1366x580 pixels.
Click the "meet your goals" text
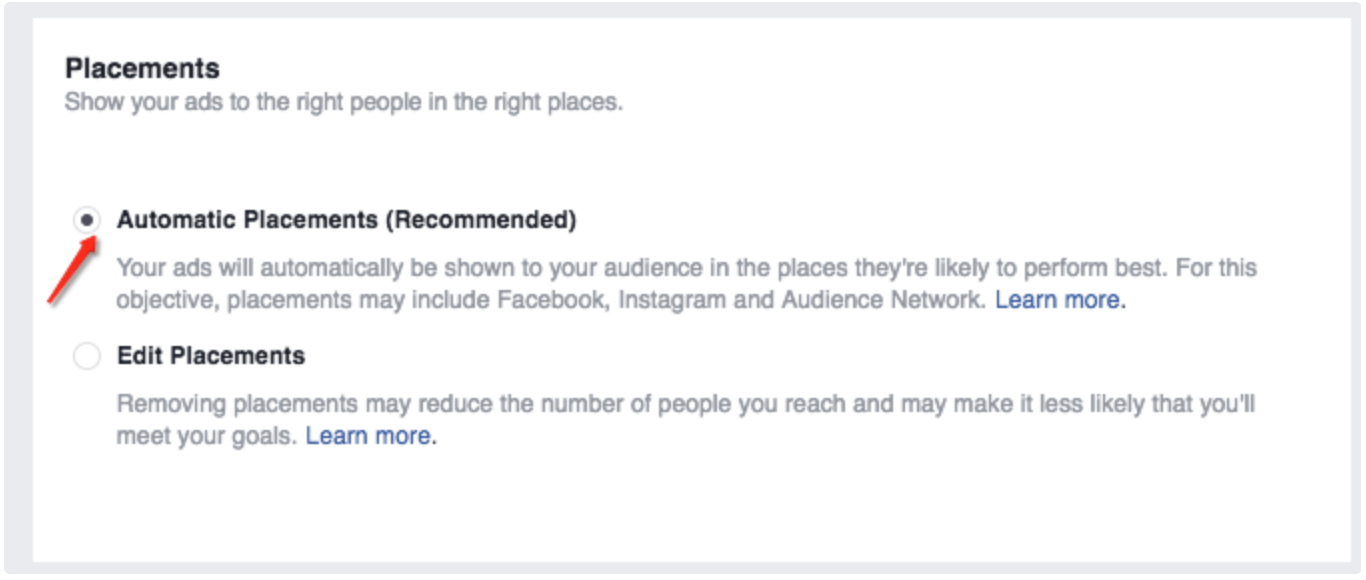205,436
